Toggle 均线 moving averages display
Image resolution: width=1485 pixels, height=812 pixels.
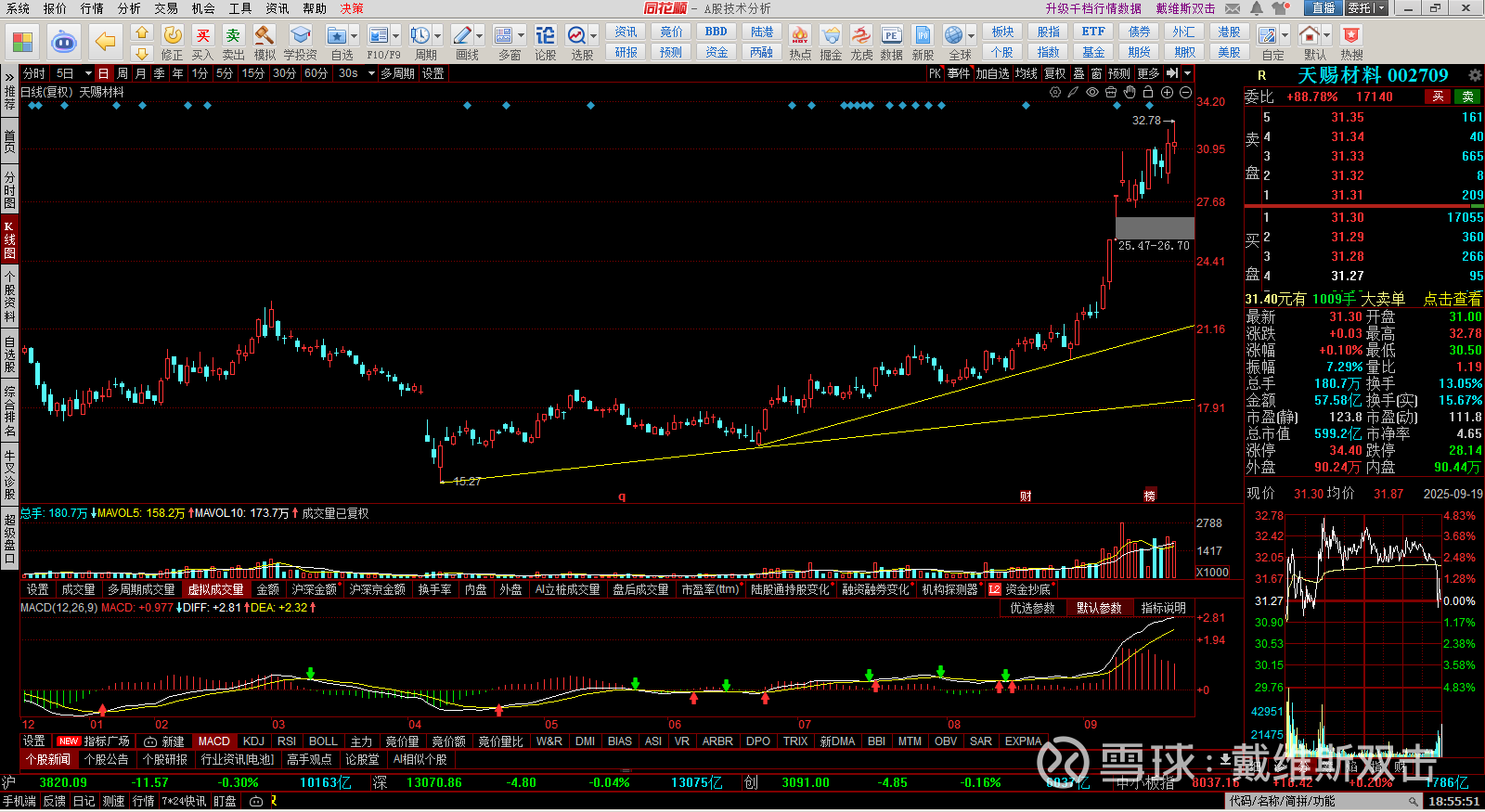(1026, 73)
